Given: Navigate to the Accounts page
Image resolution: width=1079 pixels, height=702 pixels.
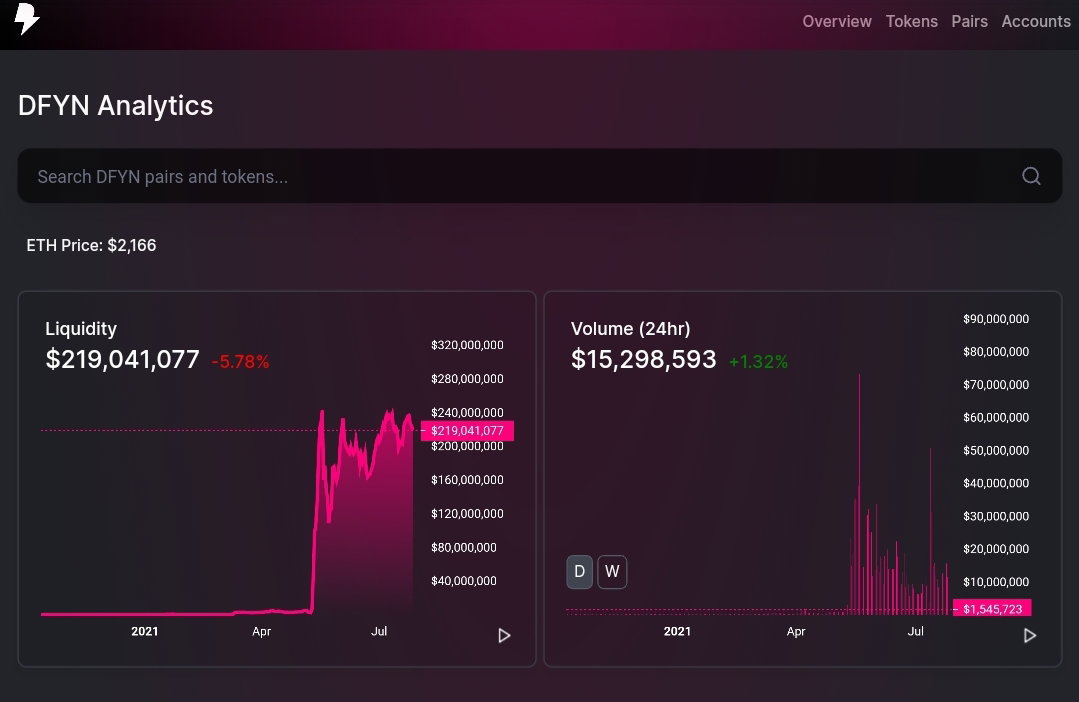Looking at the screenshot, I should (x=1036, y=21).
